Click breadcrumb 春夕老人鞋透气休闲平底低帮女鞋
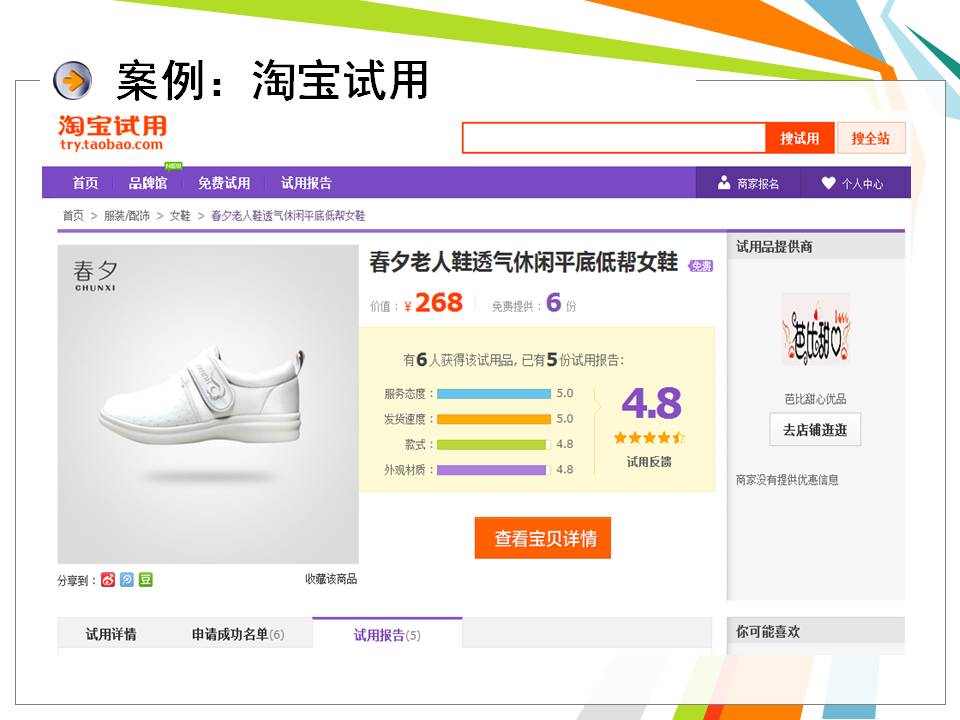The width and height of the screenshot is (960, 720). pyautogui.click(x=288, y=216)
